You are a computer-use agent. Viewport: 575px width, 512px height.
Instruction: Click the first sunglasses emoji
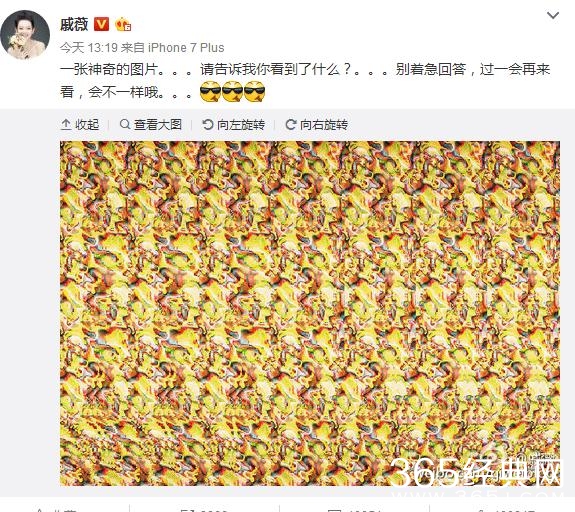(210, 92)
